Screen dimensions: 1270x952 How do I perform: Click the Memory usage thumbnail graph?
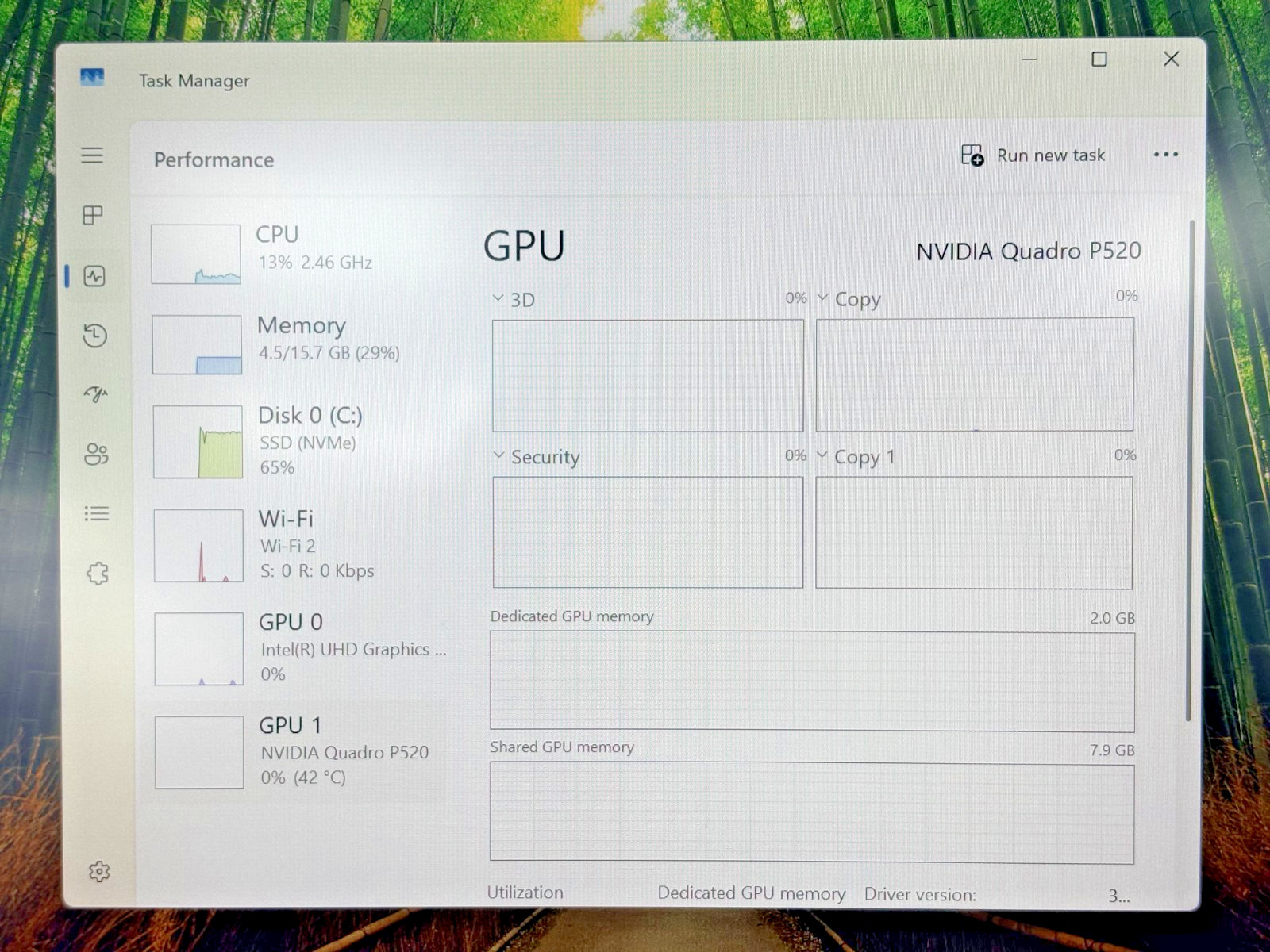(197, 344)
